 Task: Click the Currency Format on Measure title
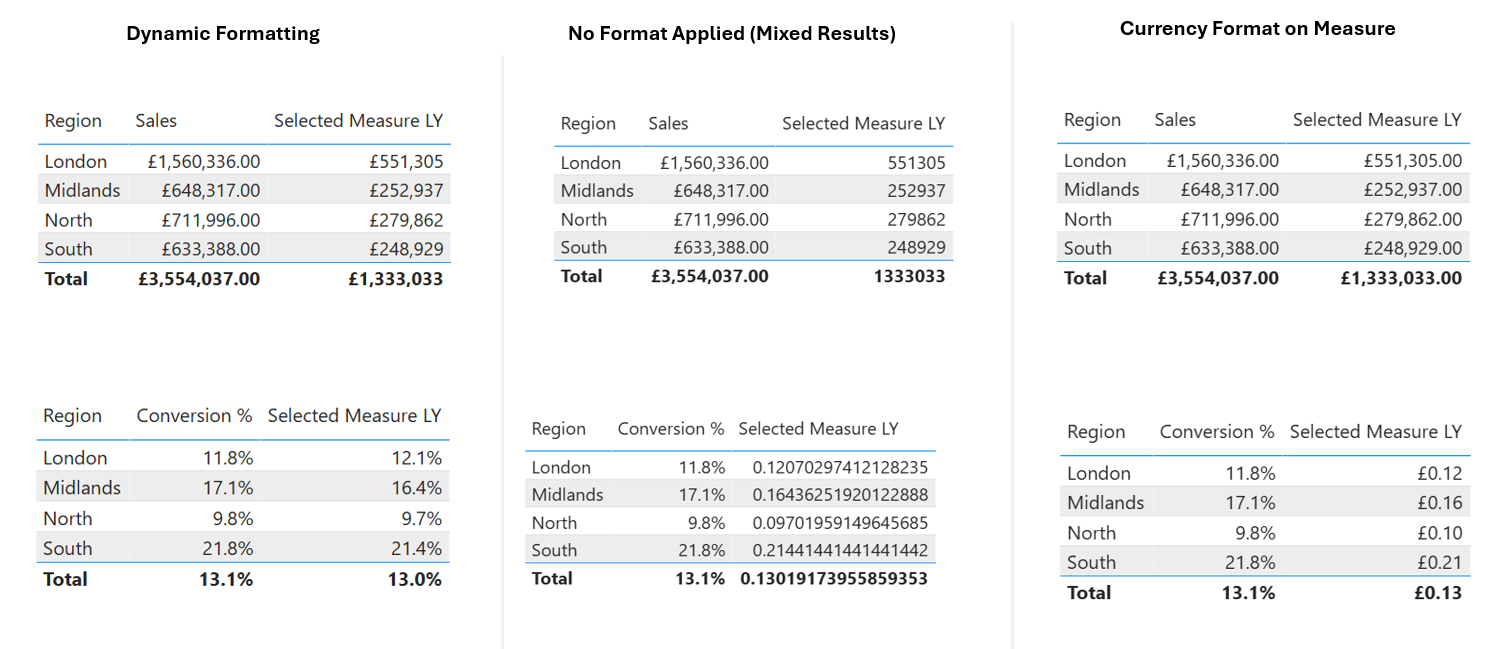tap(1257, 29)
